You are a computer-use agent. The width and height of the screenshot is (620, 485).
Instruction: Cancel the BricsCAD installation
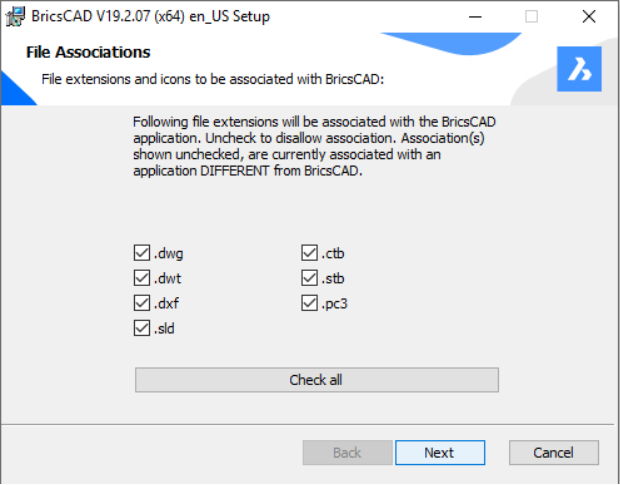(x=554, y=453)
